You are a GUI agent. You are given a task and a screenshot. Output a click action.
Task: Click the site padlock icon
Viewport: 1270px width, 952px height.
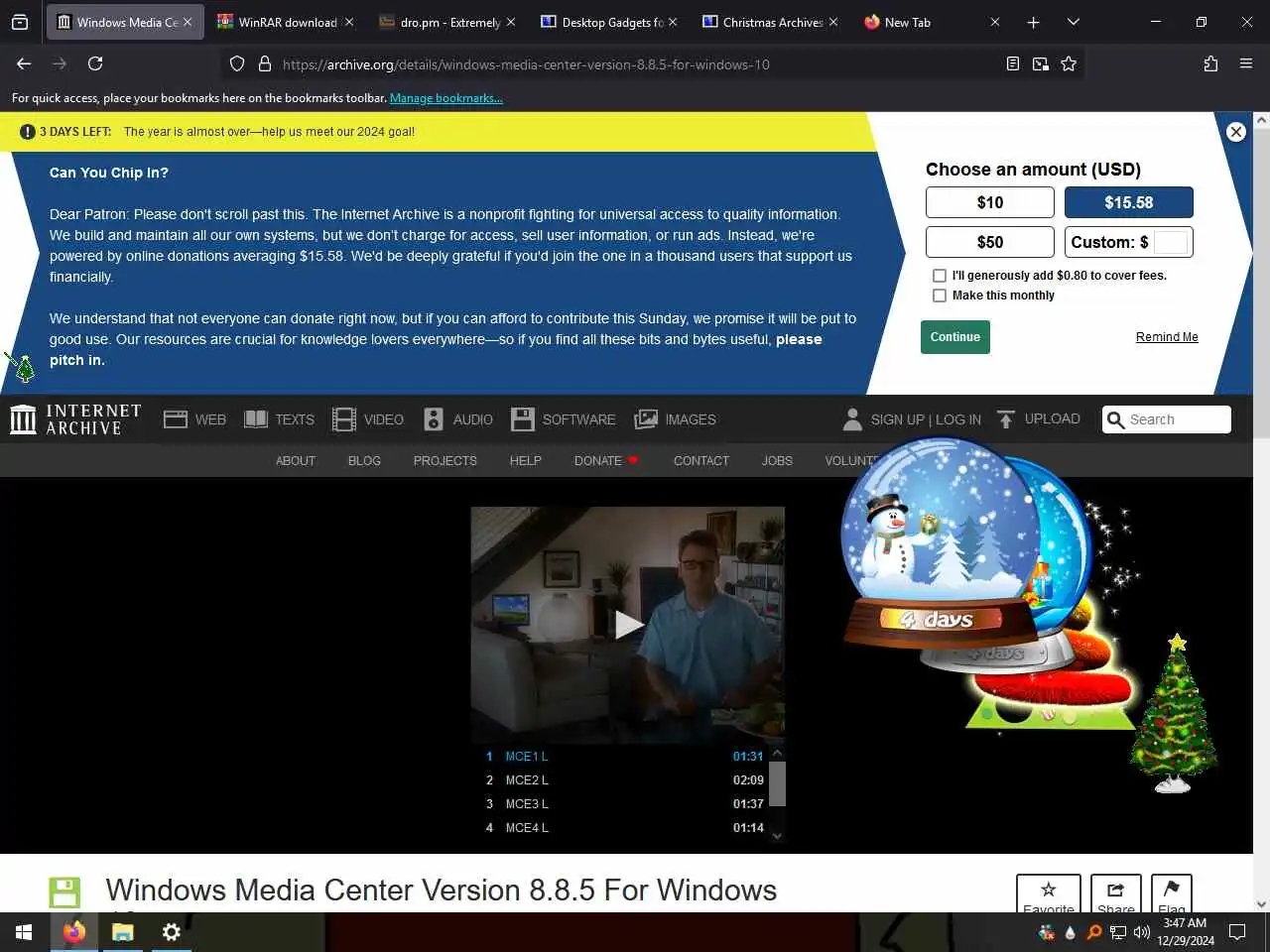(x=265, y=63)
